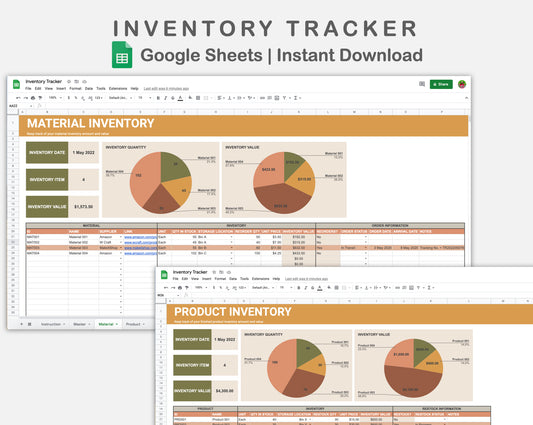Open supplier dropdown for Material 001 row
533x425 pixels.
(121, 237)
